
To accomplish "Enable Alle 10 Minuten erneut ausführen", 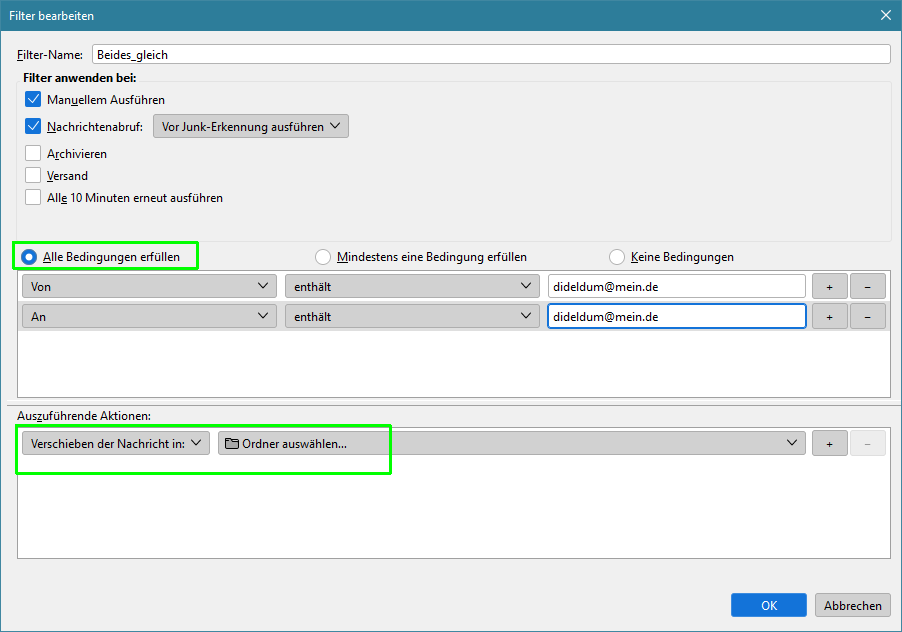I will point(33,198).
